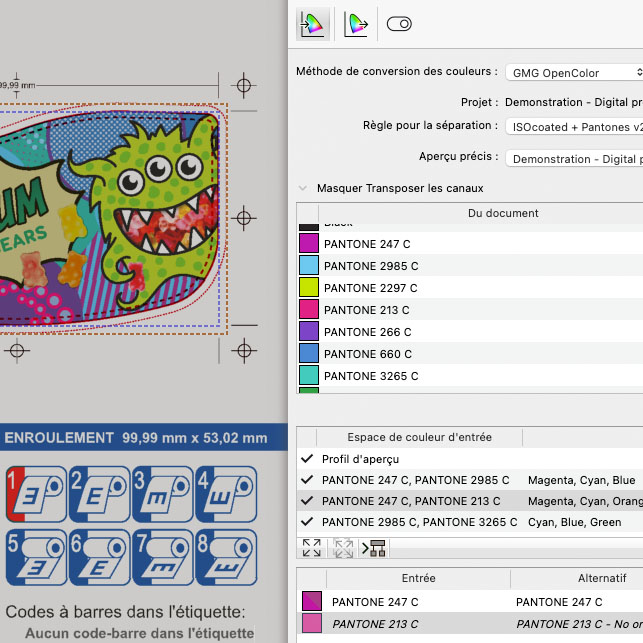Viewport: 643px width, 643px height.
Task: Click the Du document column header
Action: coord(503,213)
